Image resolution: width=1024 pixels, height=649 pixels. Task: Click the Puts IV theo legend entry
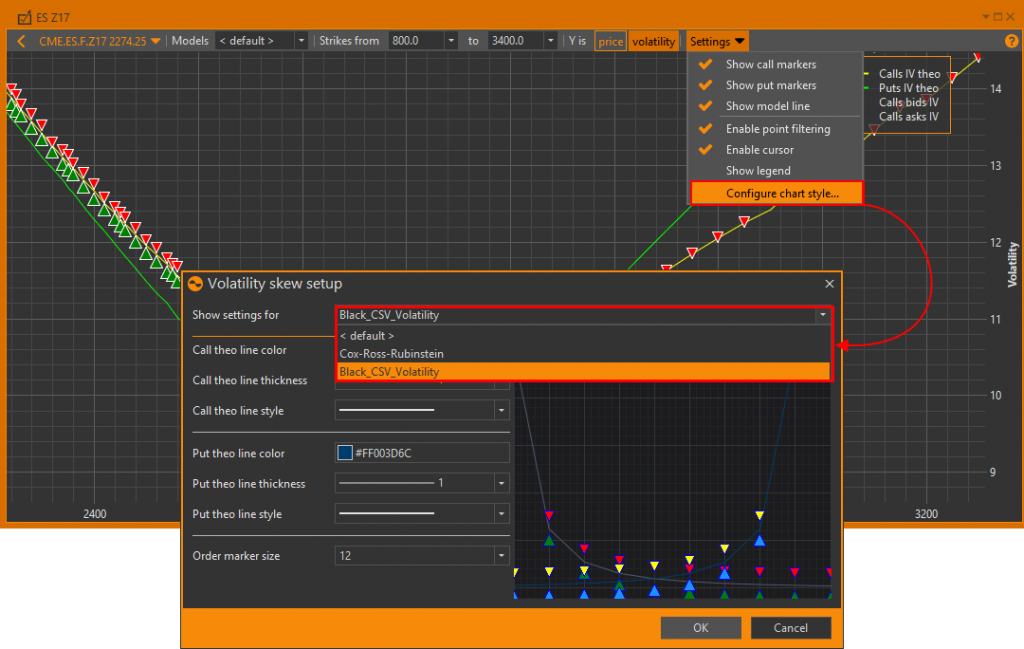pyautogui.click(x=908, y=88)
